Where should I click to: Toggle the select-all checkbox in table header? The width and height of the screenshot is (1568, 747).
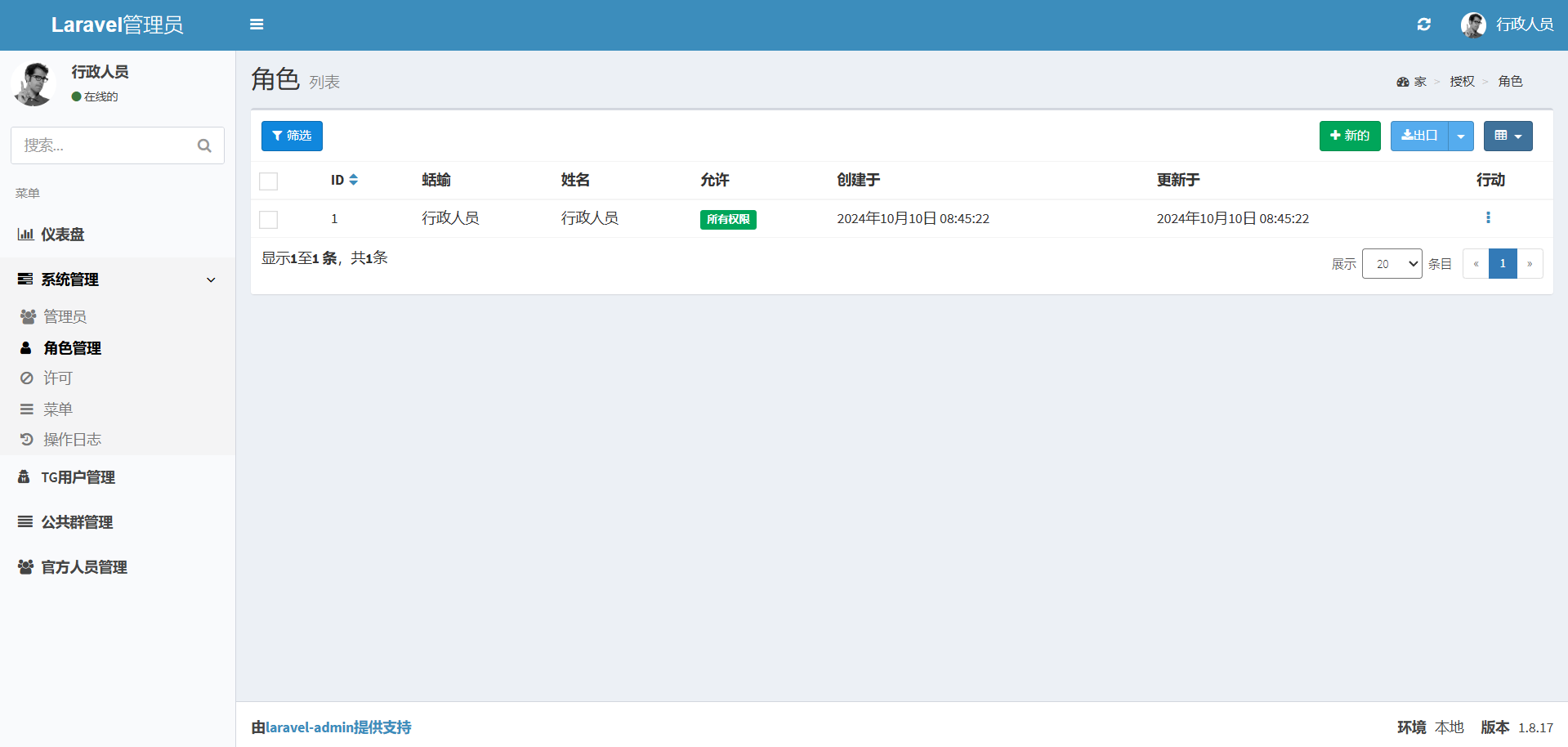(x=269, y=181)
